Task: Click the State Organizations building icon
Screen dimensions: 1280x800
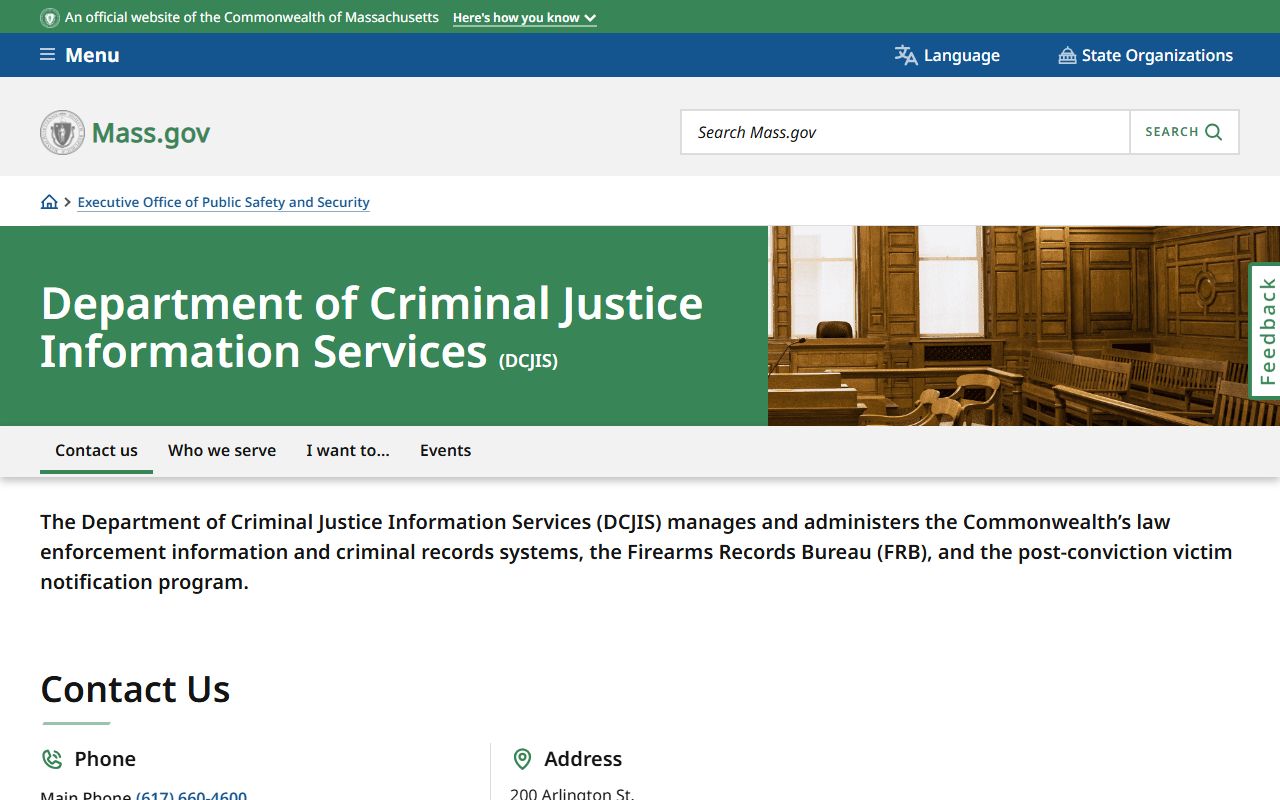Action: click(x=1067, y=55)
